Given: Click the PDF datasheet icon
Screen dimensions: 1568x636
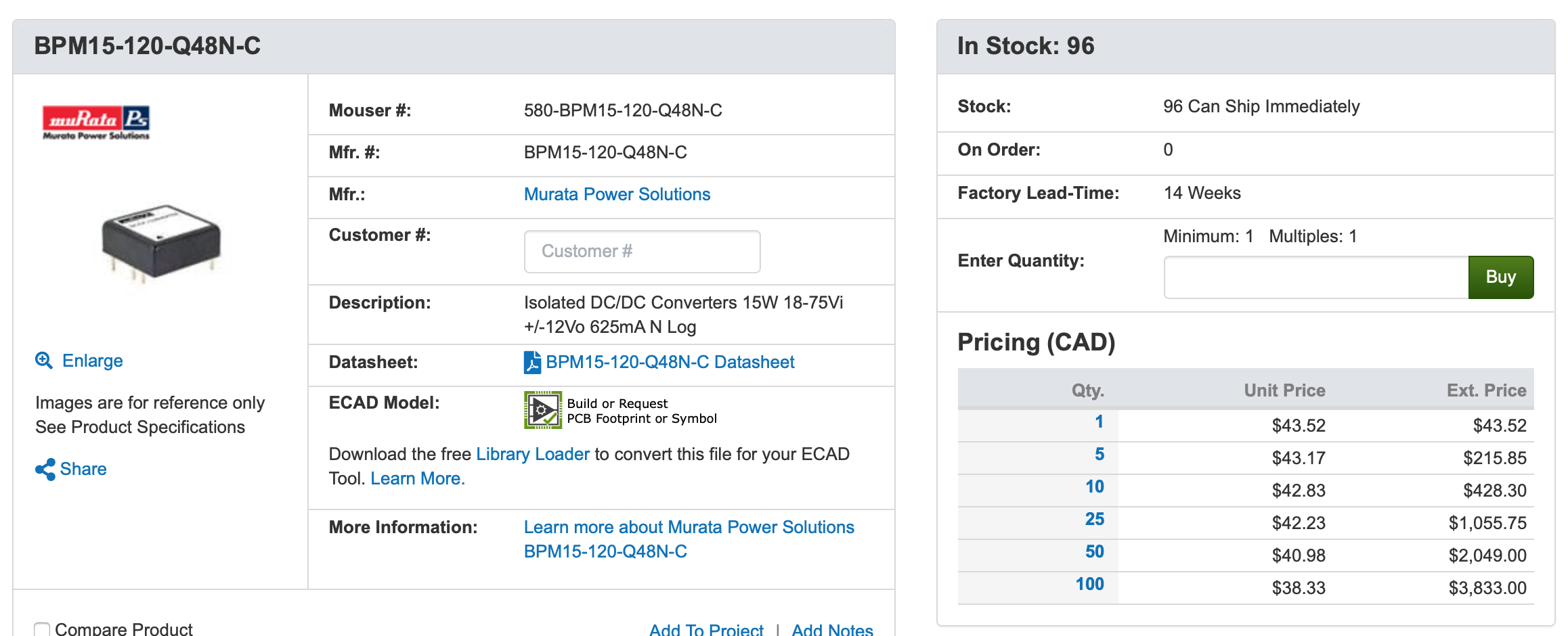Looking at the screenshot, I should pos(532,362).
